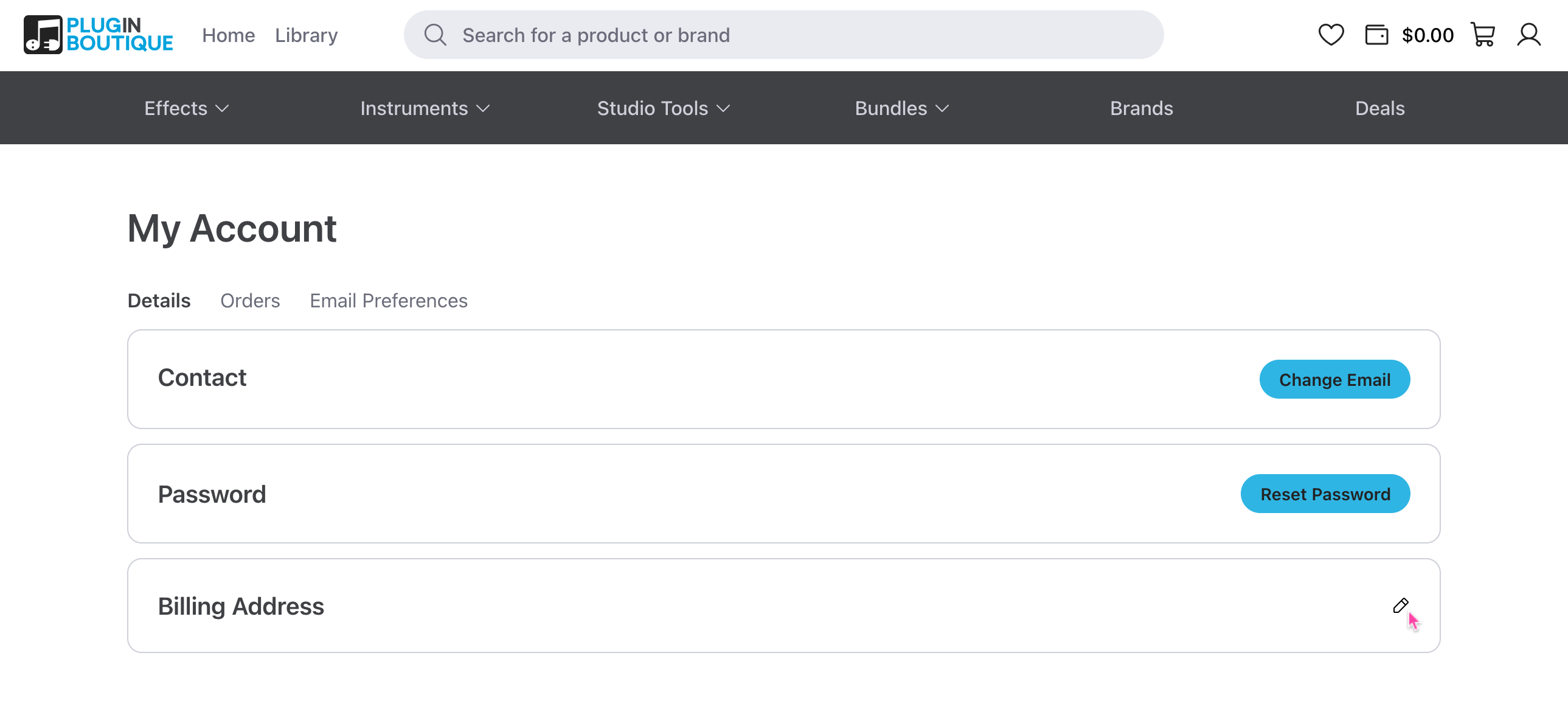Expand the Instruments dropdown menu
Viewport: 1568px width, 720px height.
425,108
